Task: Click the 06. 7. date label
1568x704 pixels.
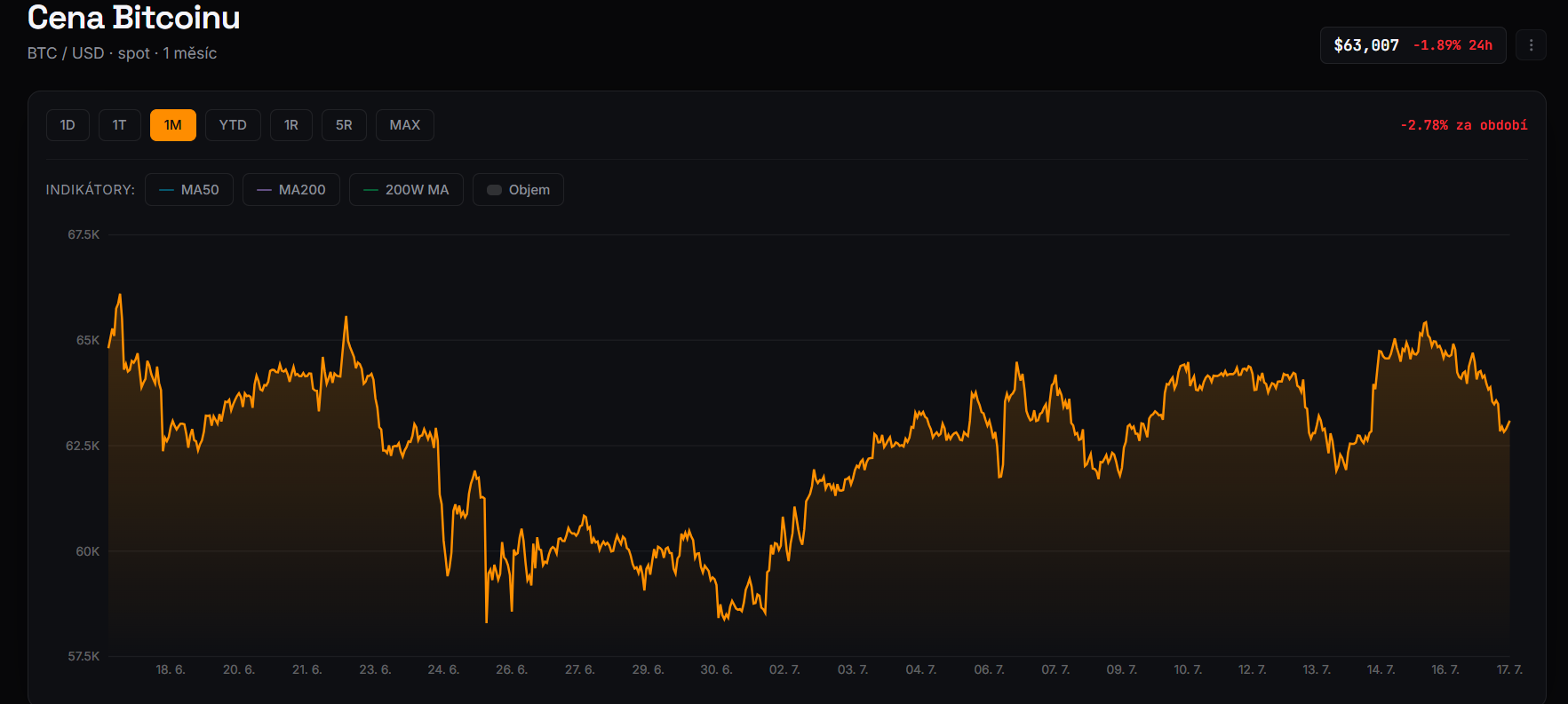Action: [x=990, y=669]
